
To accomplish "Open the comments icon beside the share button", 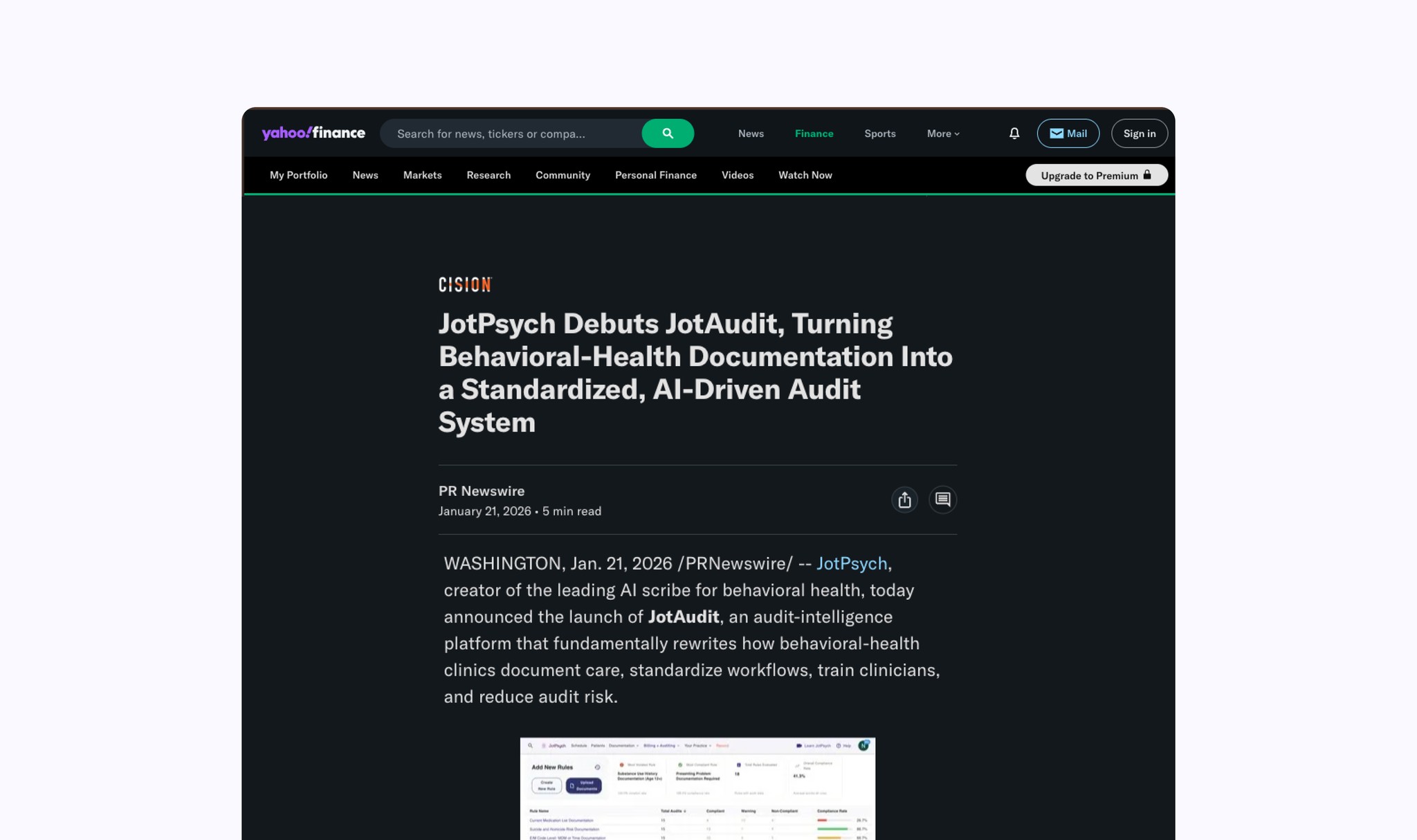I will click(x=942, y=500).
